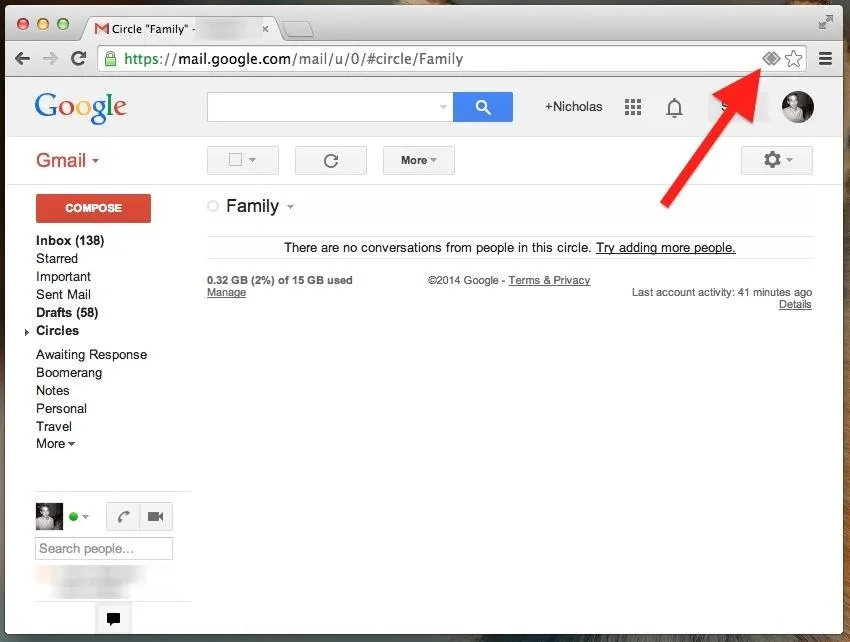The width and height of the screenshot is (850, 642).
Task: Open the Notes label
Action: tap(53, 390)
